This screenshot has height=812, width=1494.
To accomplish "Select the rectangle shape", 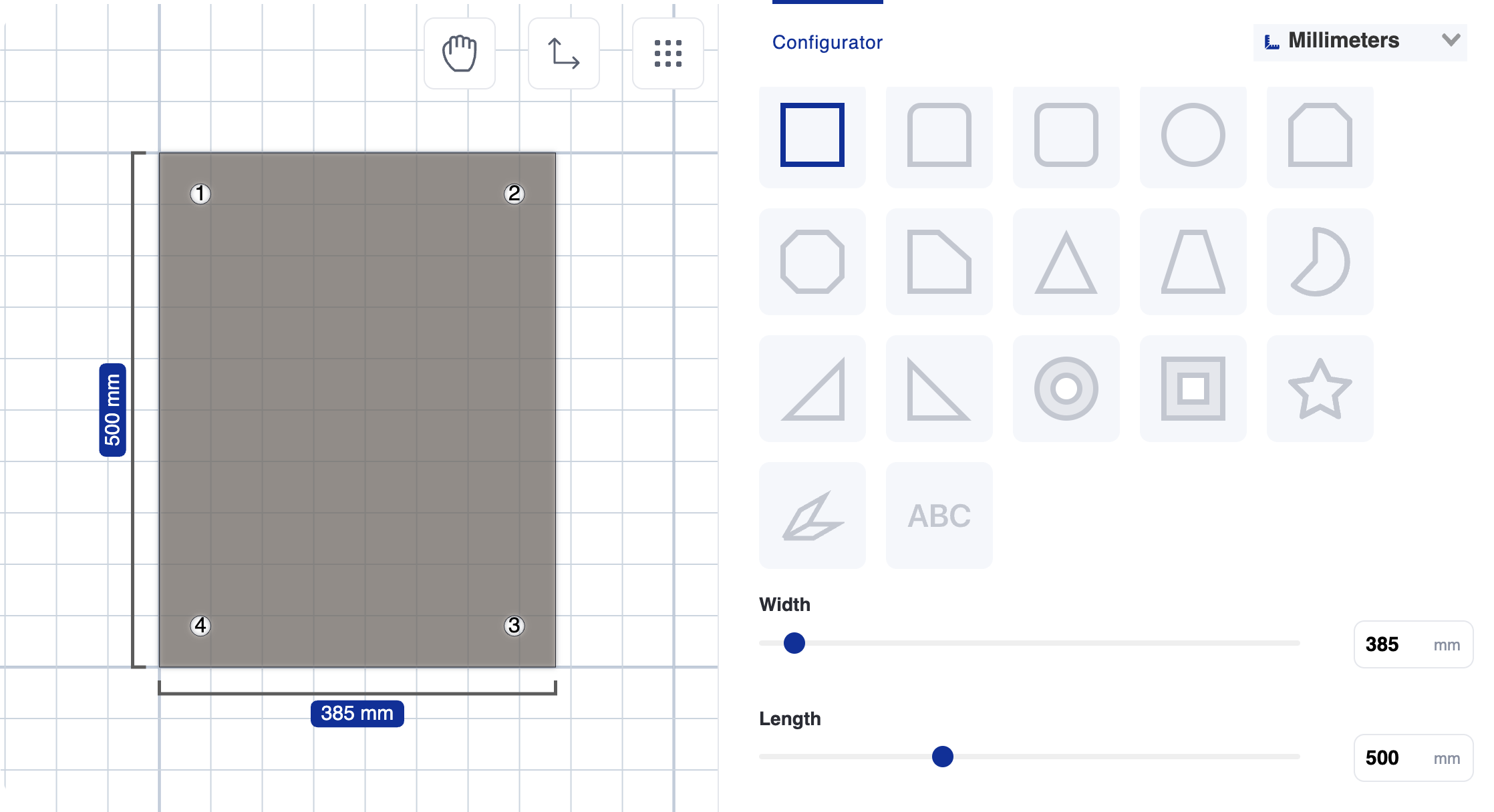I will pyautogui.click(x=812, y=136).
